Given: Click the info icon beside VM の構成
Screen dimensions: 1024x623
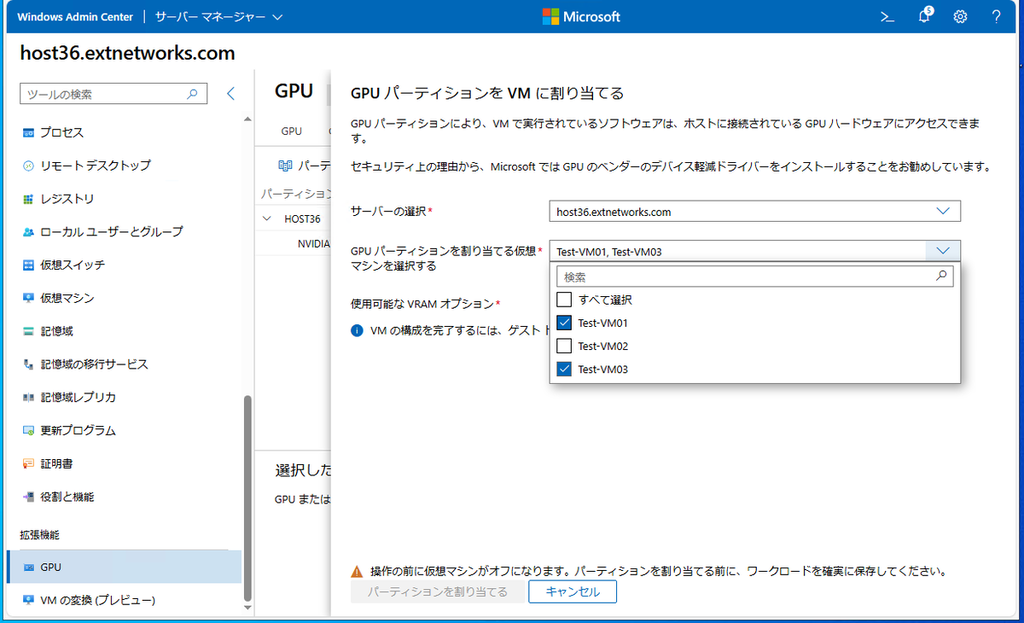Looking at the screenshot, I should 357,330.
